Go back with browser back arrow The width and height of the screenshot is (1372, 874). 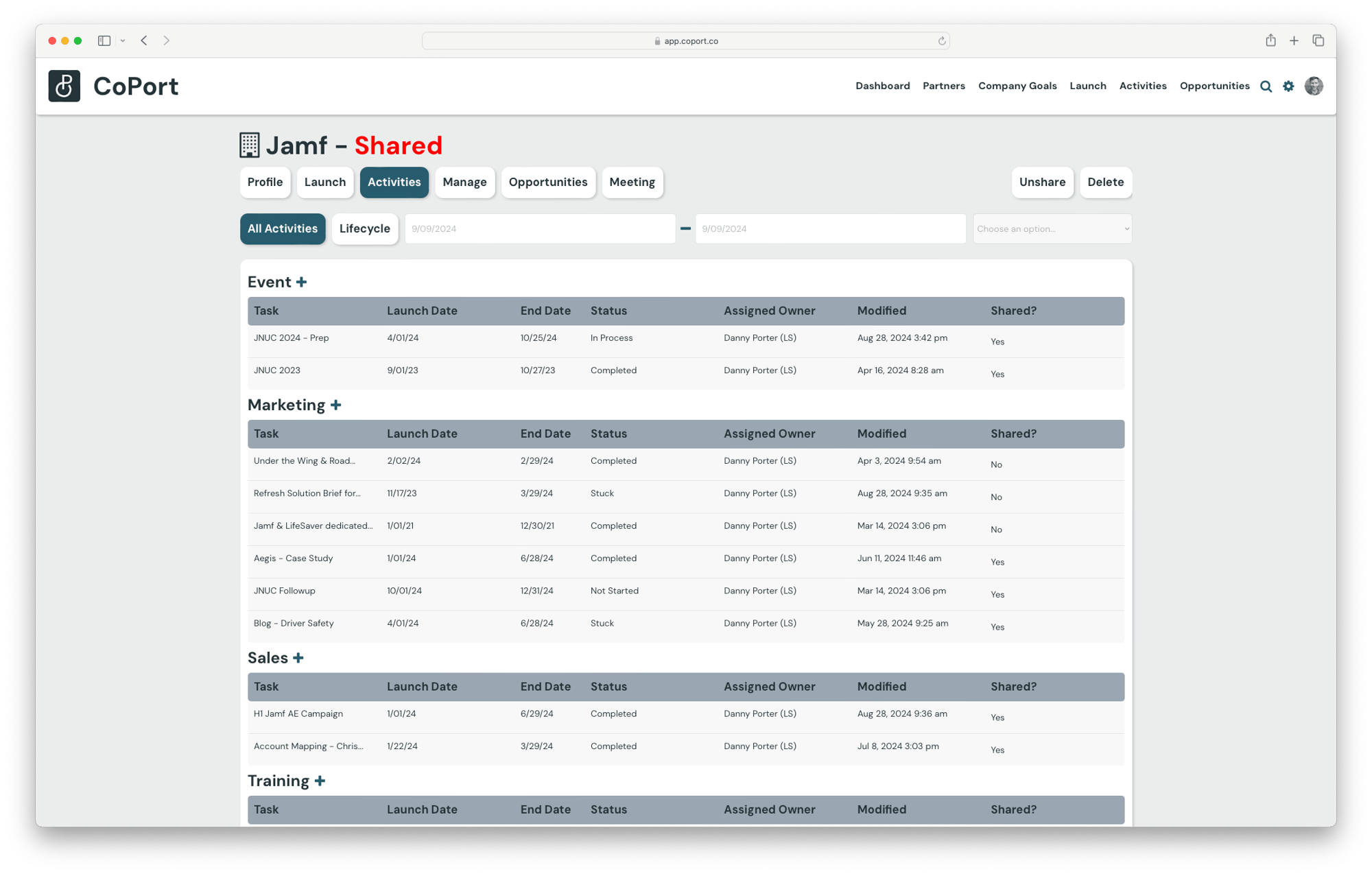tap(144, 40)
